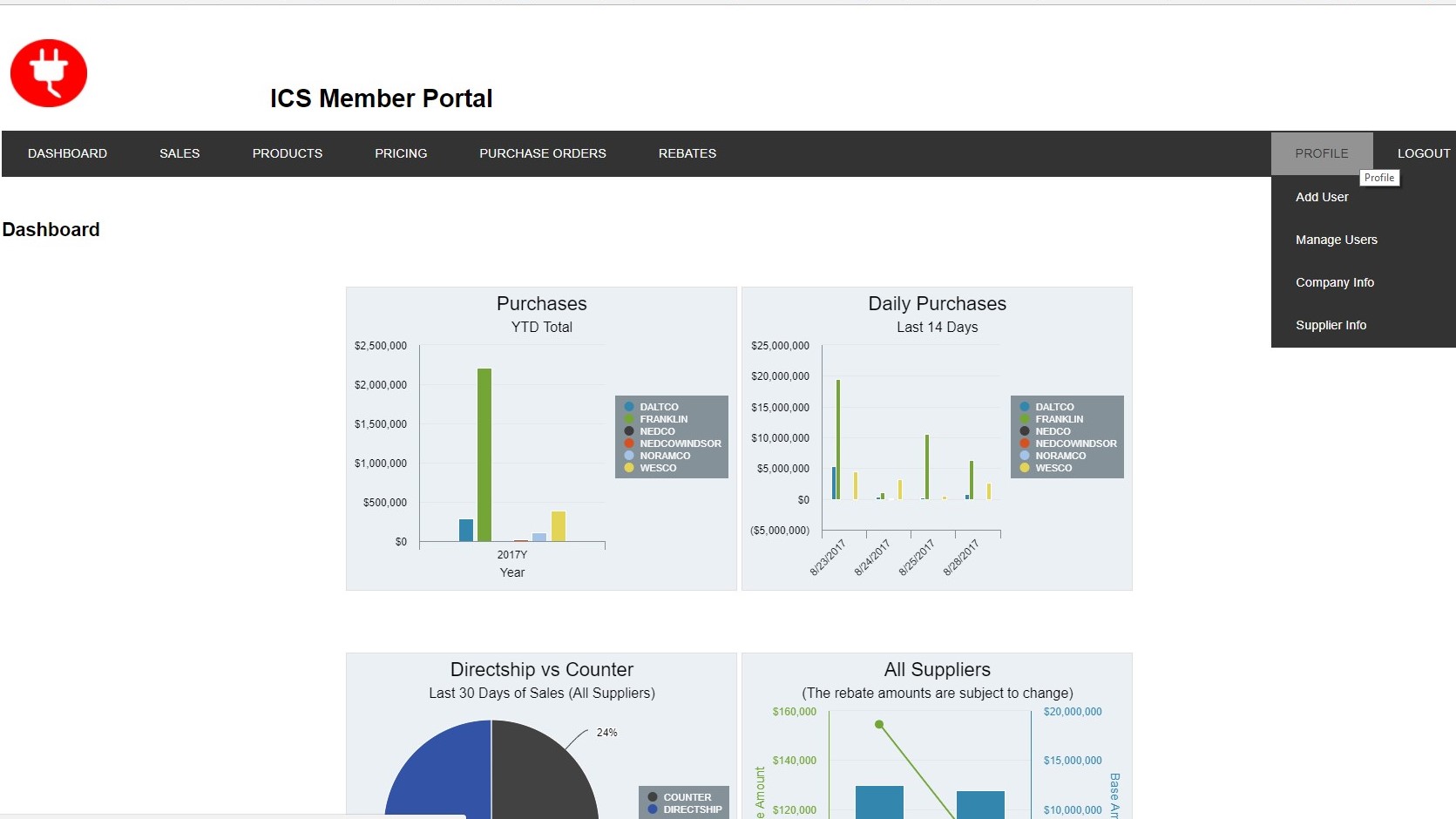The width and height of the screenshot is (1456, 819).
Task: Click the first blue bar in All Suppliers
Action: coord(879,802)
